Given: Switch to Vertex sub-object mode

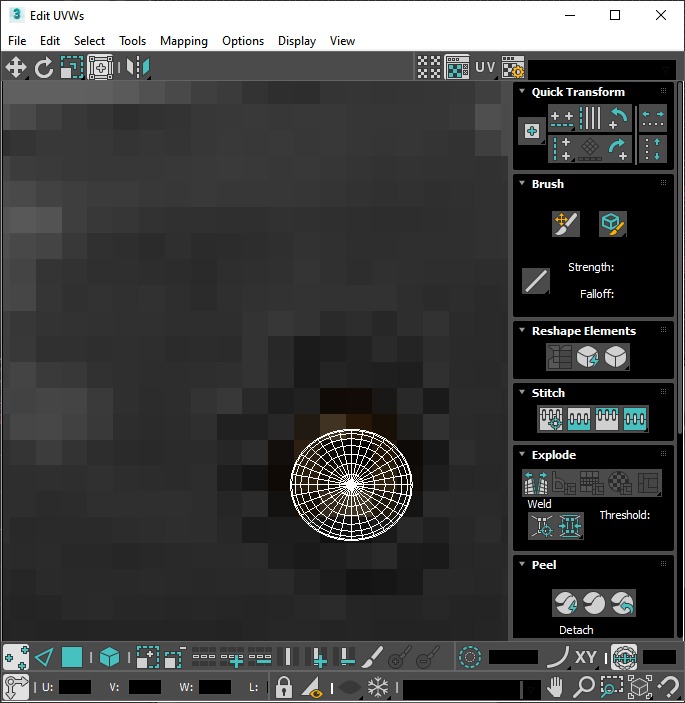Looking at the screenshot, I should coord(16,658).
